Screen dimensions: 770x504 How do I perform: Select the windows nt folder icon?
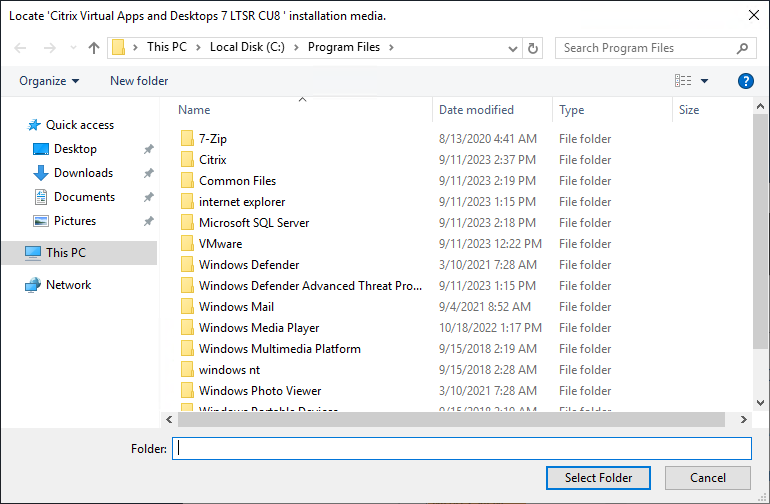tap(187, 369)
